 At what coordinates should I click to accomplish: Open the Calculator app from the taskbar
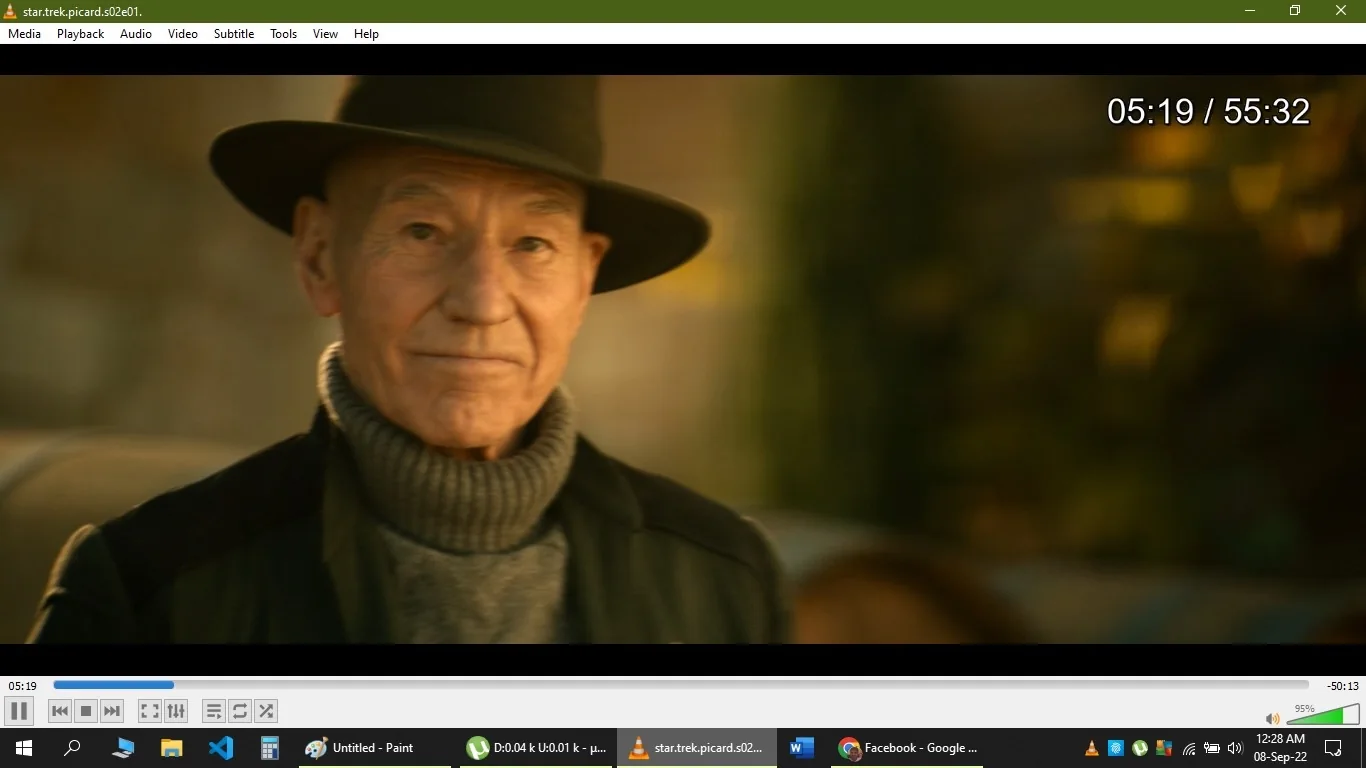(x=269, y=748)
